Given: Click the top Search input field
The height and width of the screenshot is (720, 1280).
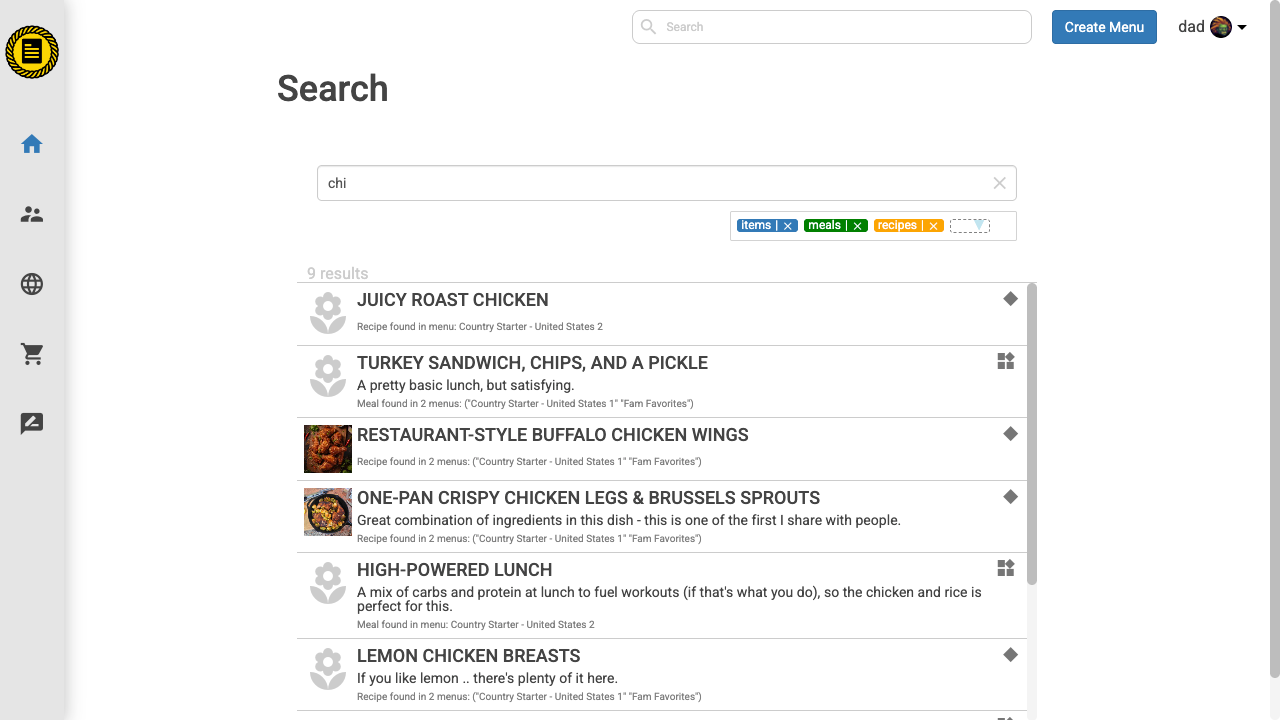Looking at the screenshot, I should click(x=832, y=27).
